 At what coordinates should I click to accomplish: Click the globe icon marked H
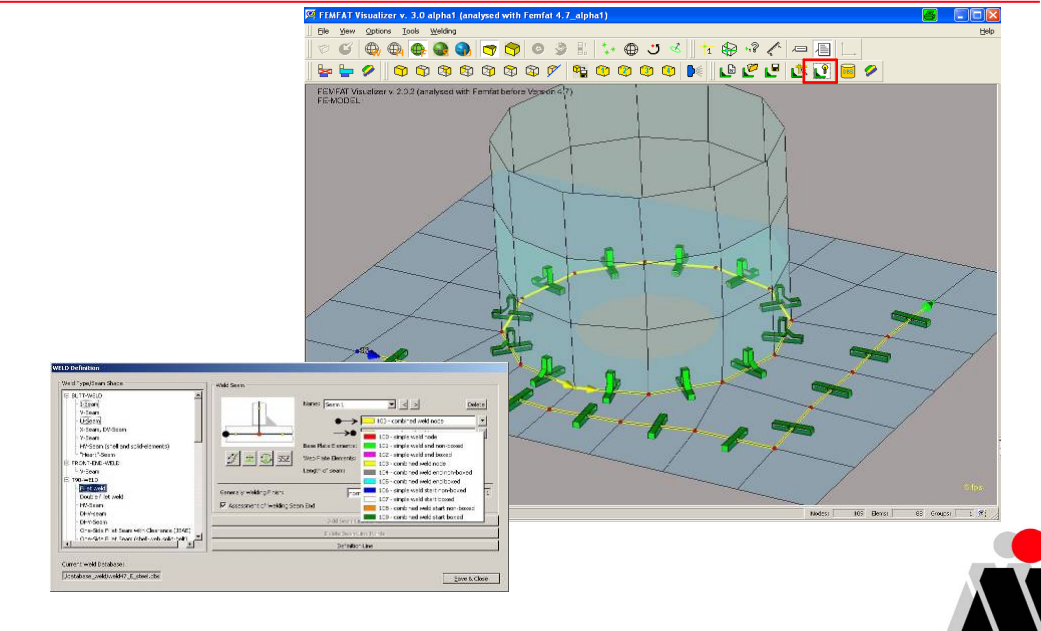click(x=395, y=49)
